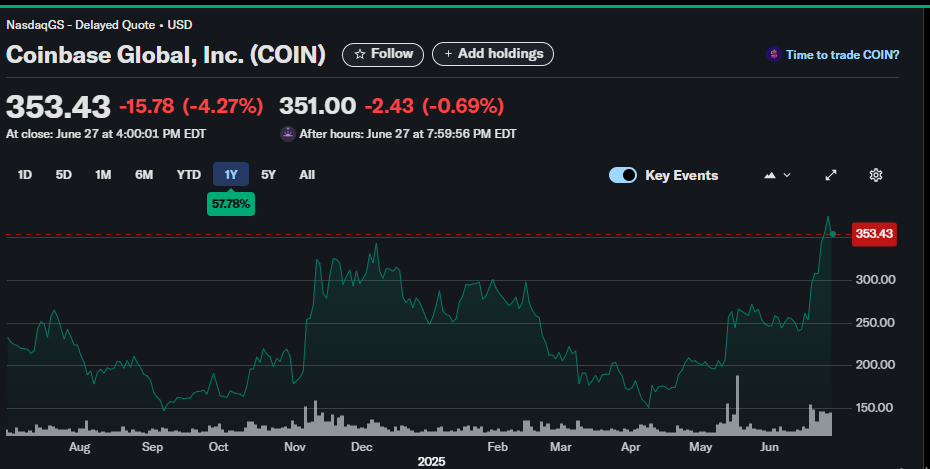This screenshot has height=469, width=930.
Task: Choose the 1Y chart range
Action: [231, 174]
